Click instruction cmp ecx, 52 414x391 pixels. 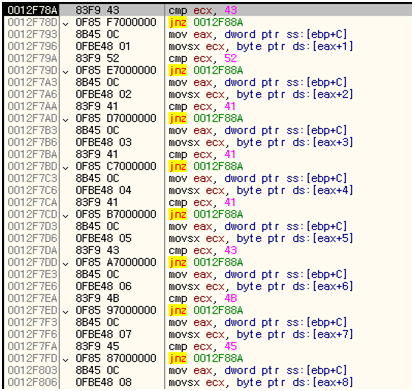pyautogui.click(x=203, y=58)
